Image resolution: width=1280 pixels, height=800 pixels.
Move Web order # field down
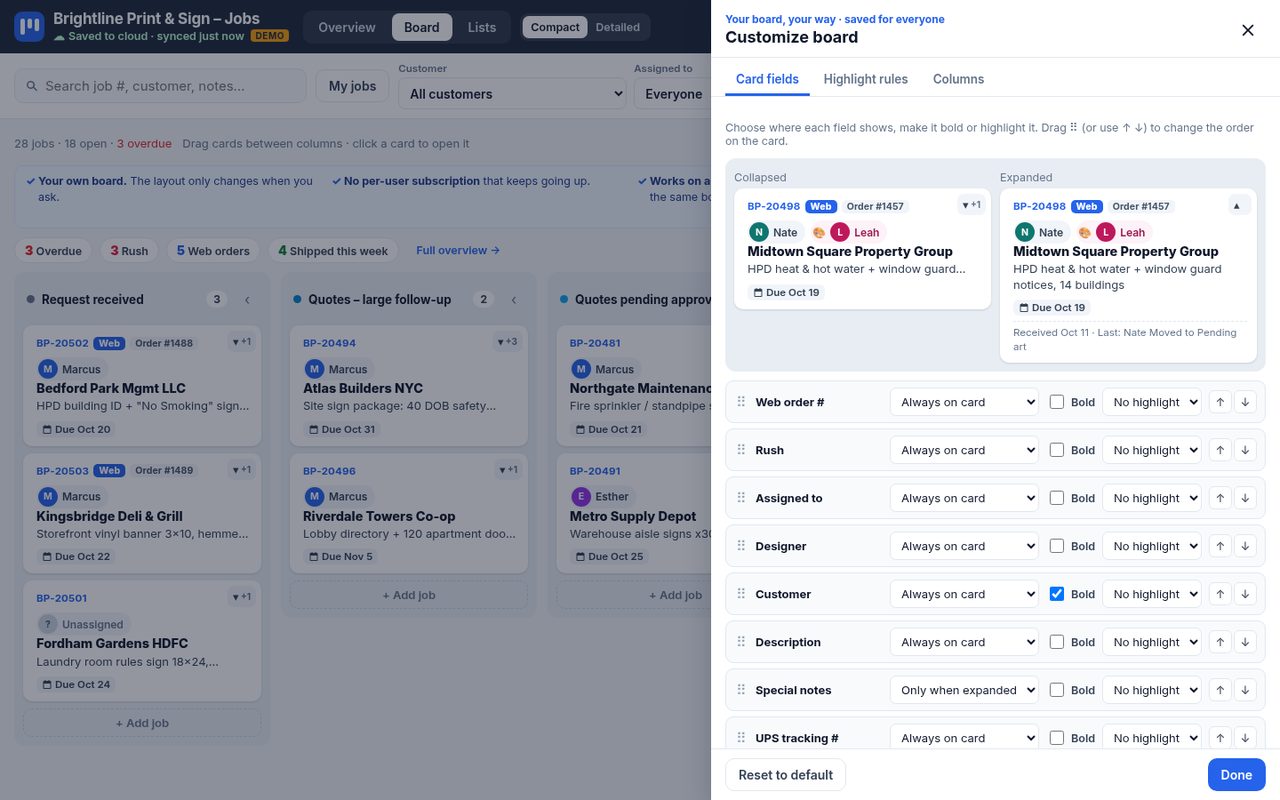point(1245,402)
